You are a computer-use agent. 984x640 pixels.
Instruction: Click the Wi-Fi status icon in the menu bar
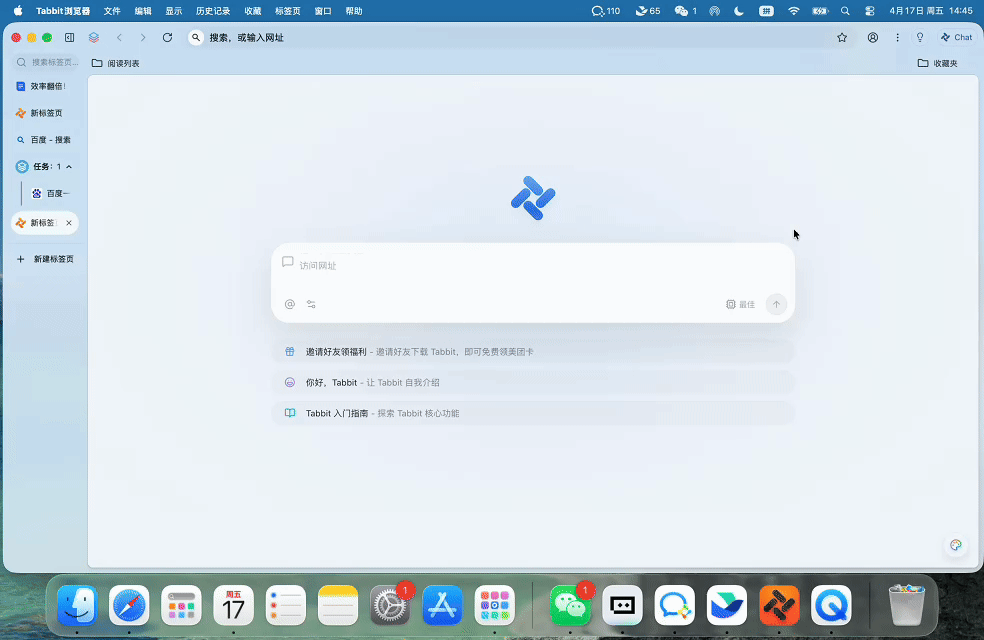794,11
